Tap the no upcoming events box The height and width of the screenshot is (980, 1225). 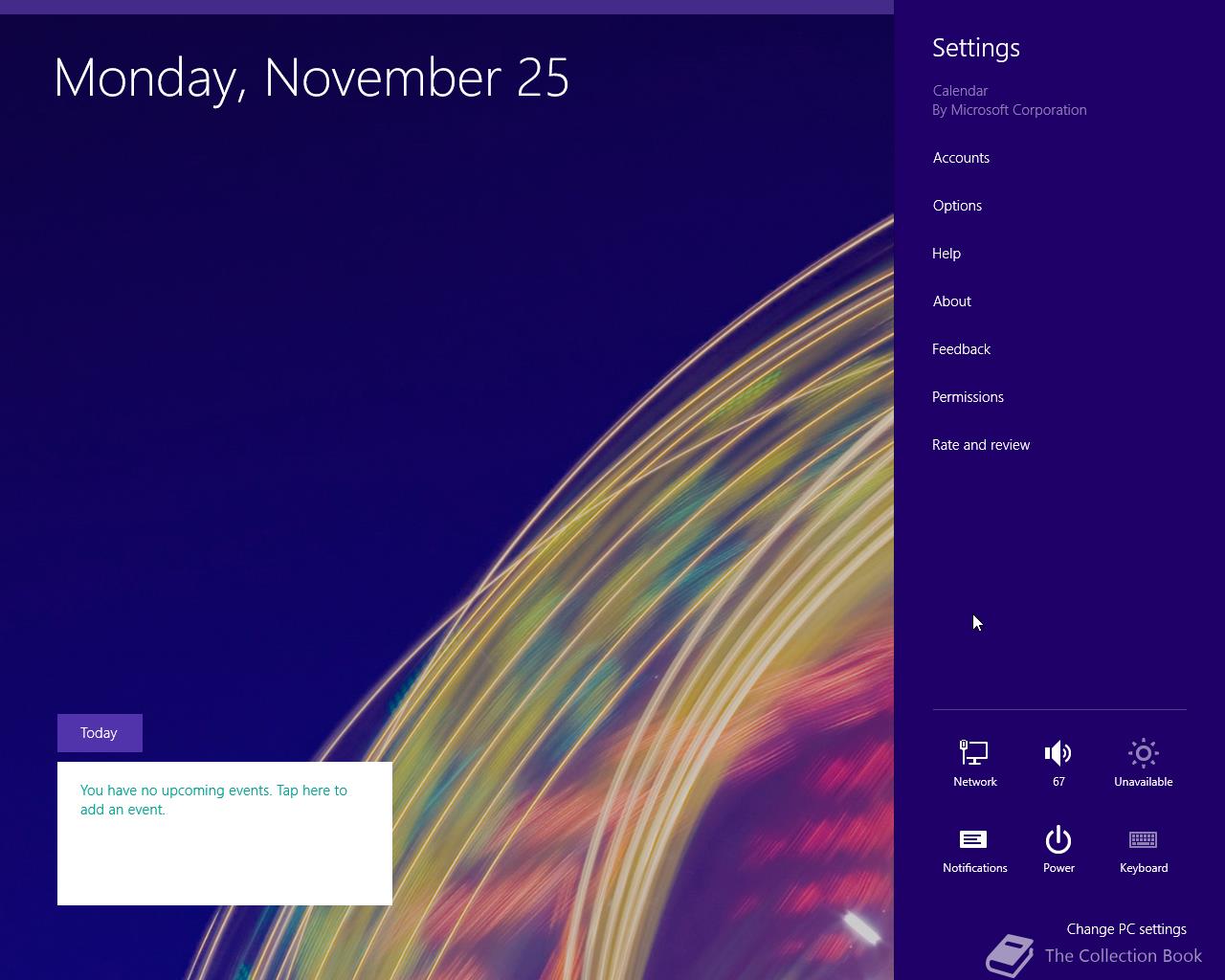[x=225, y=834]
